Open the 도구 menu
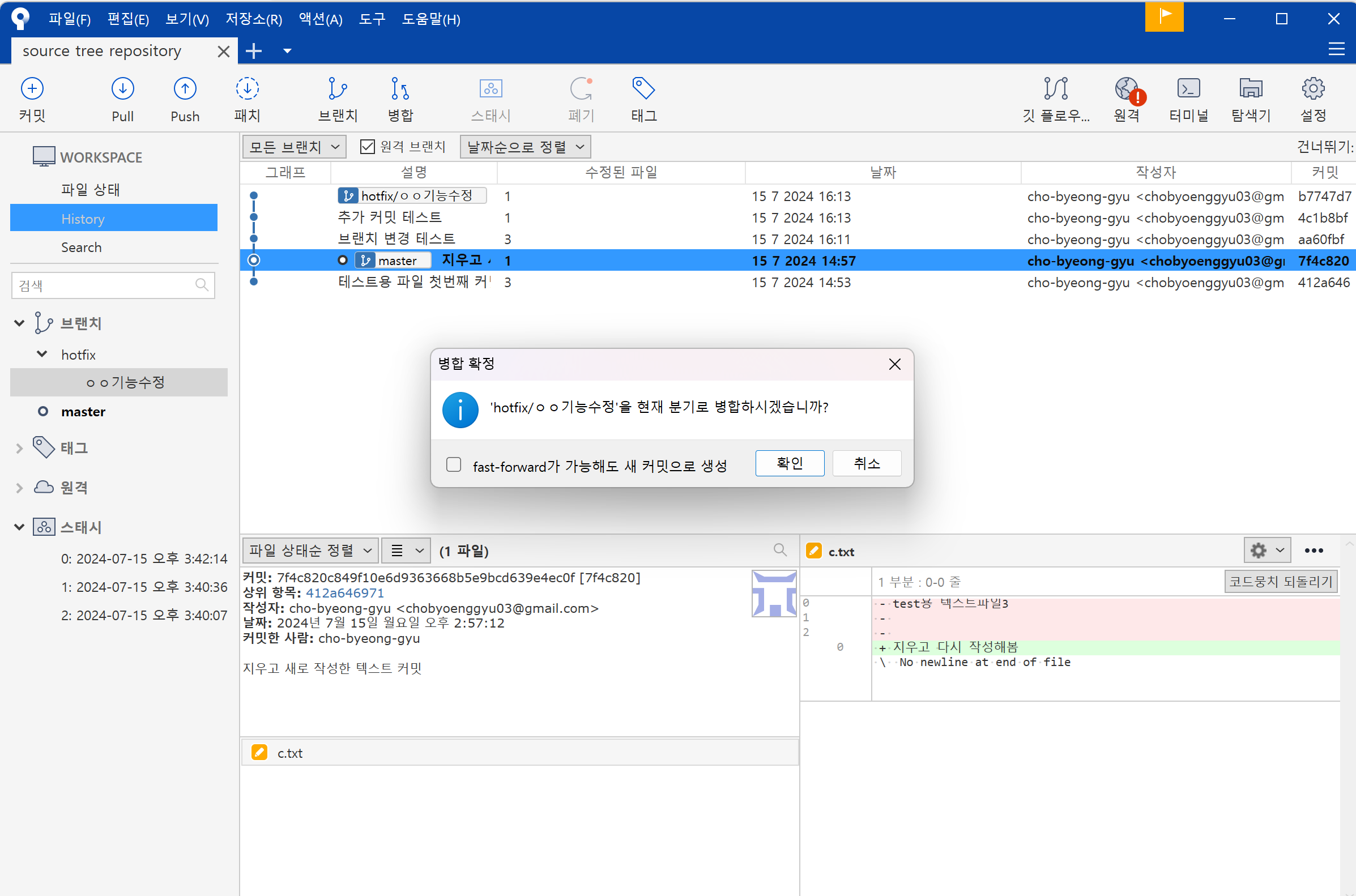The width and height of the screenshot is (1356, 896). tap(372, 19)
